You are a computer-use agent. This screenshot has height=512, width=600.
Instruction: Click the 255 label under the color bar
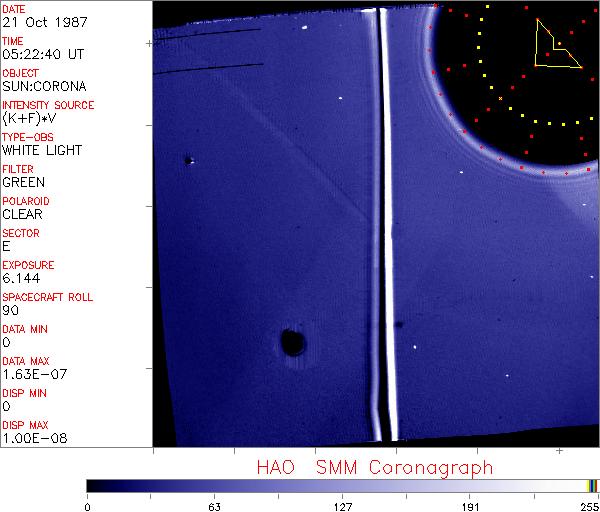pos(588,505)
